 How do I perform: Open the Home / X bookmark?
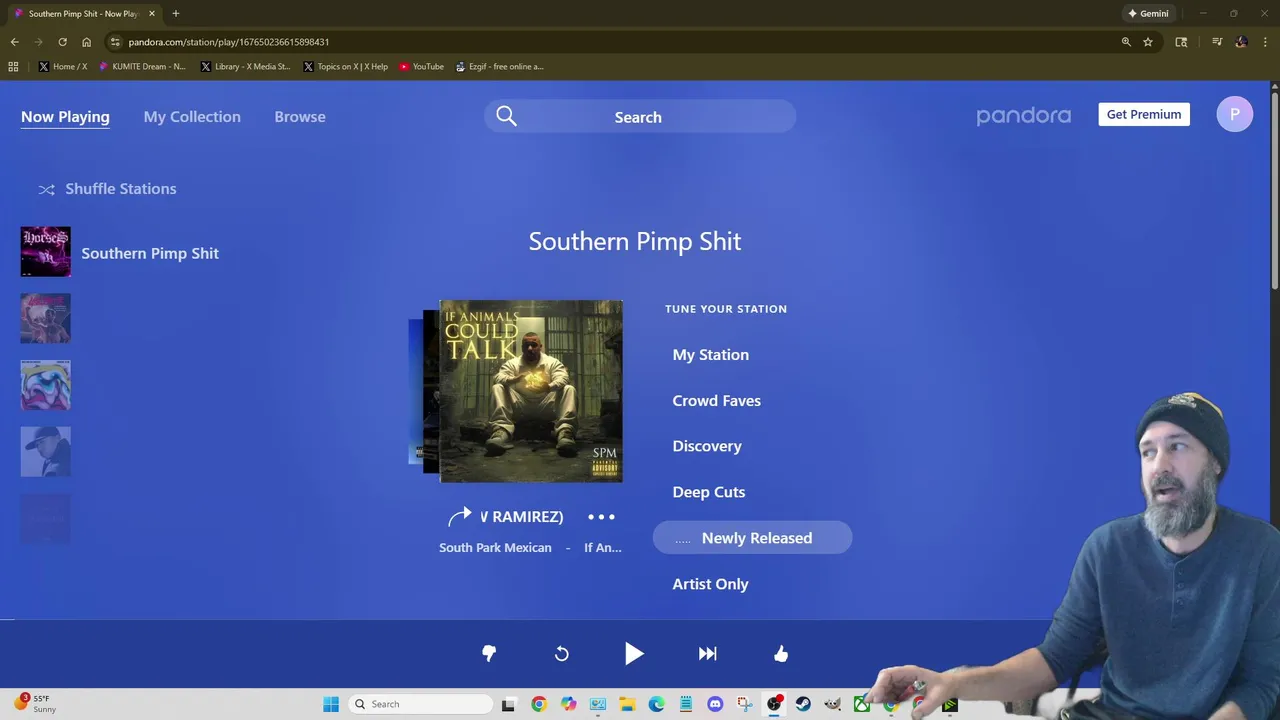pyautogui.click(x=62, y=66)
